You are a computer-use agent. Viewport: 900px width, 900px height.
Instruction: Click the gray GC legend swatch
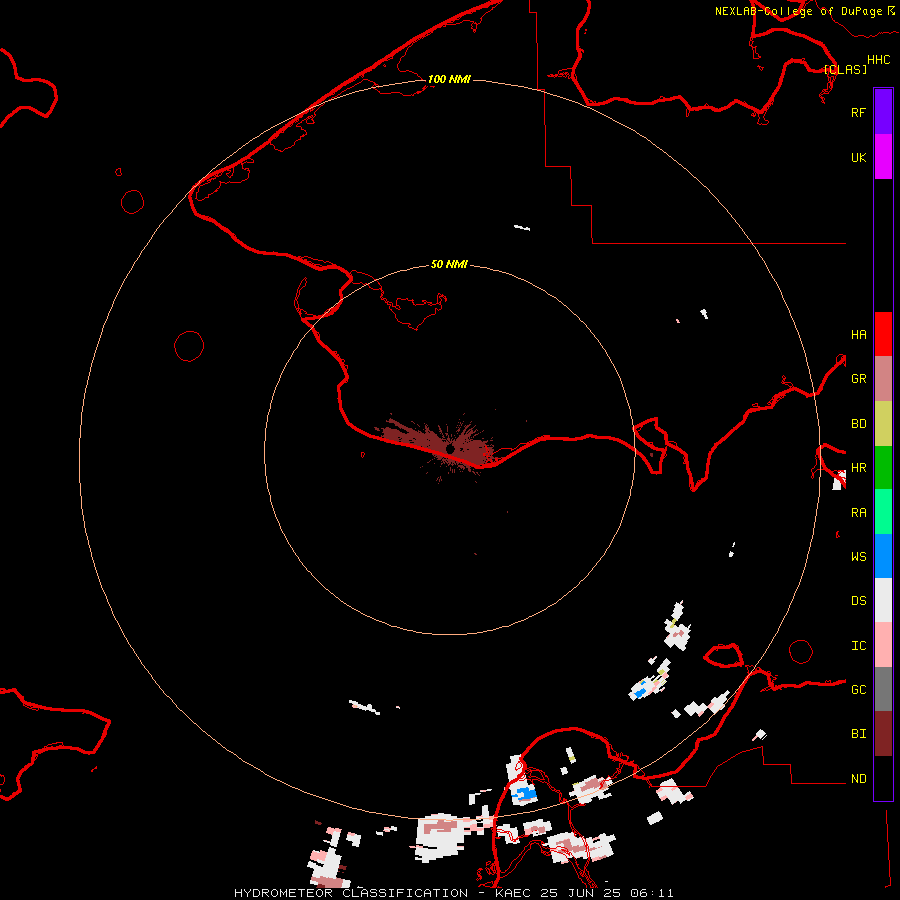tap(883, 689)
